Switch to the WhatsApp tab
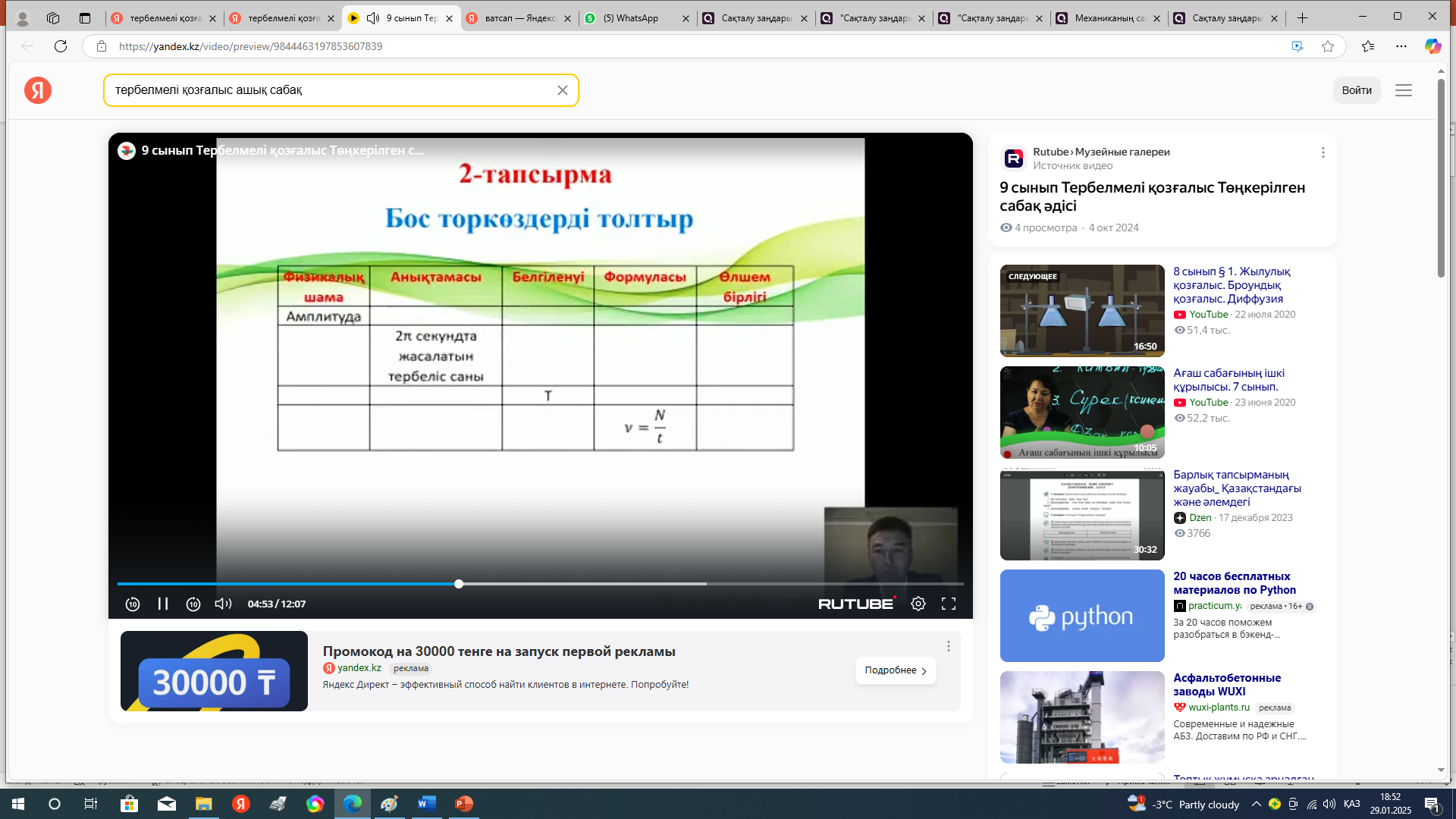1456x819 pixels. pyautogui.click(x=635, y=18)
